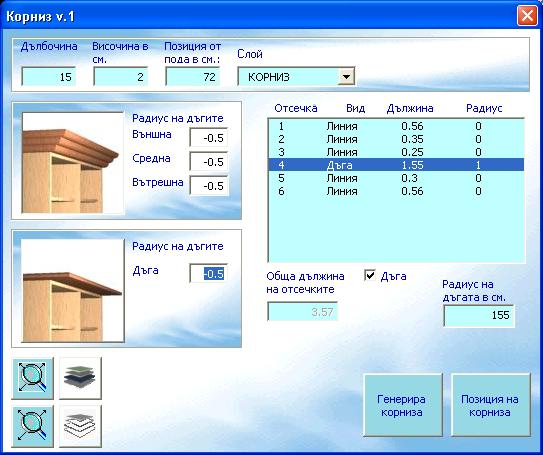Click the Позиция на корниза button
The image size is (543, 455).
[491, 405]
